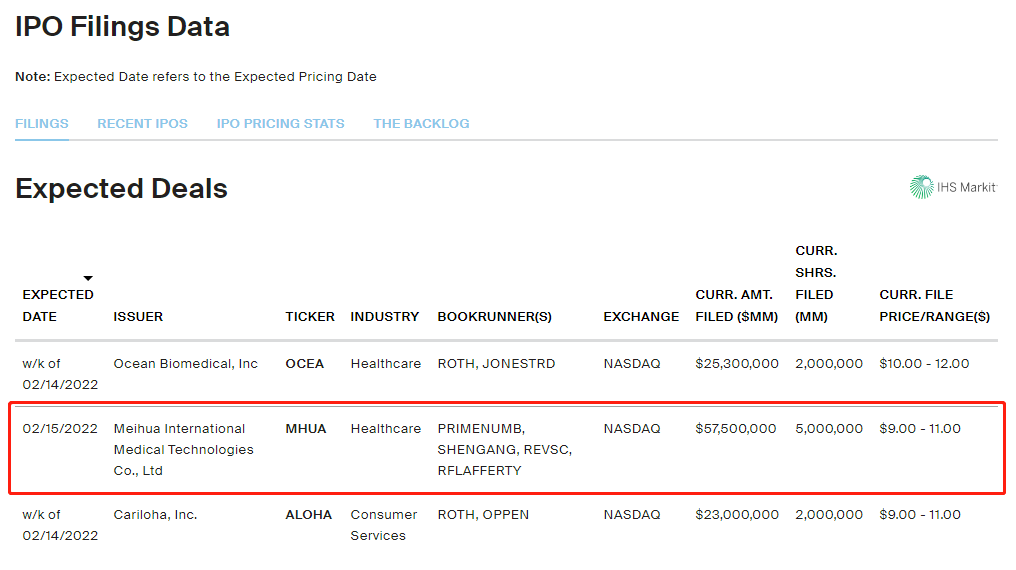Sort by Ticker column header
This screenshot has width=1016, height=570.
point(310,317)
